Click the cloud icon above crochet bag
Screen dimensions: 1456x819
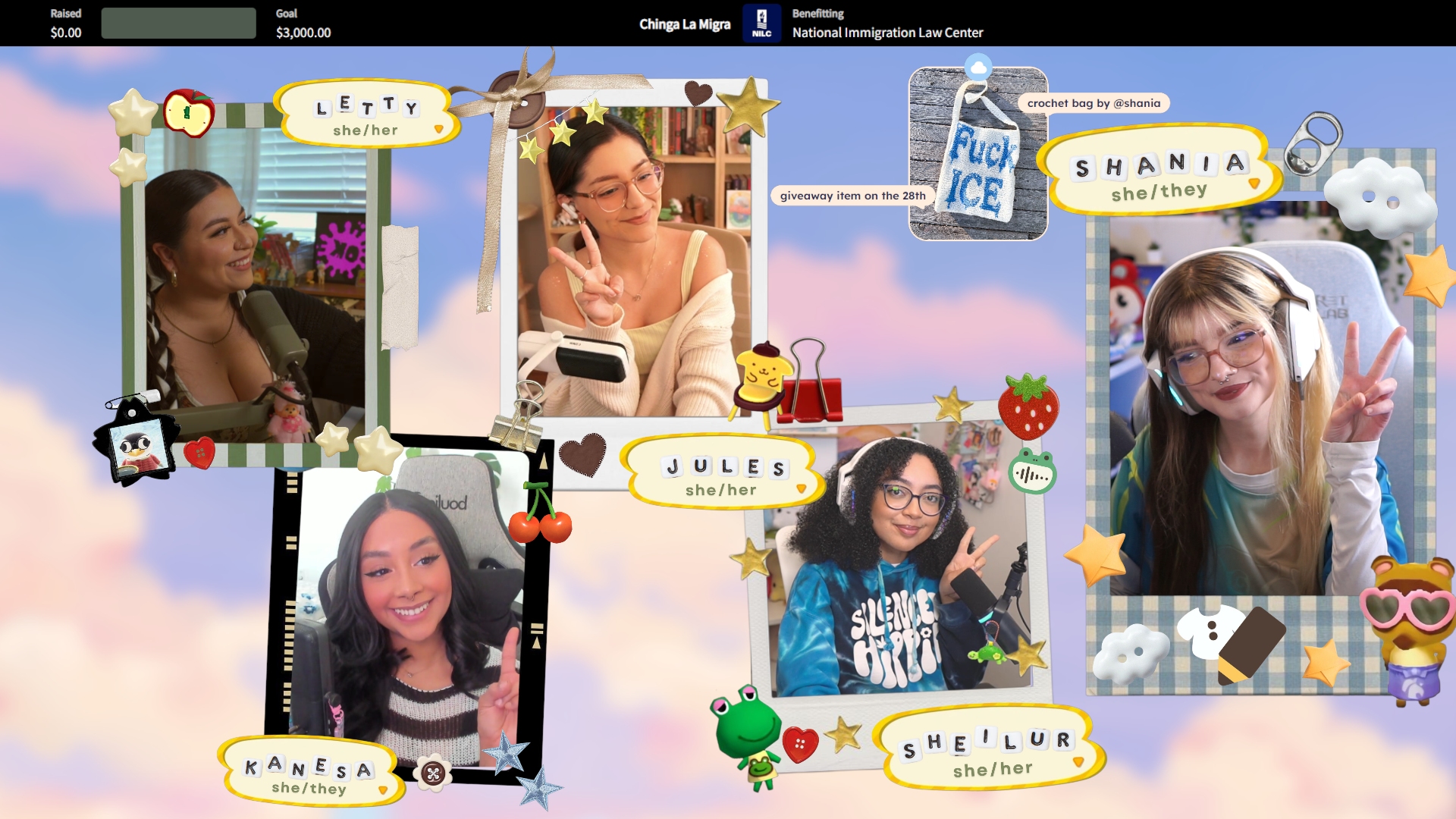point(978,67)
